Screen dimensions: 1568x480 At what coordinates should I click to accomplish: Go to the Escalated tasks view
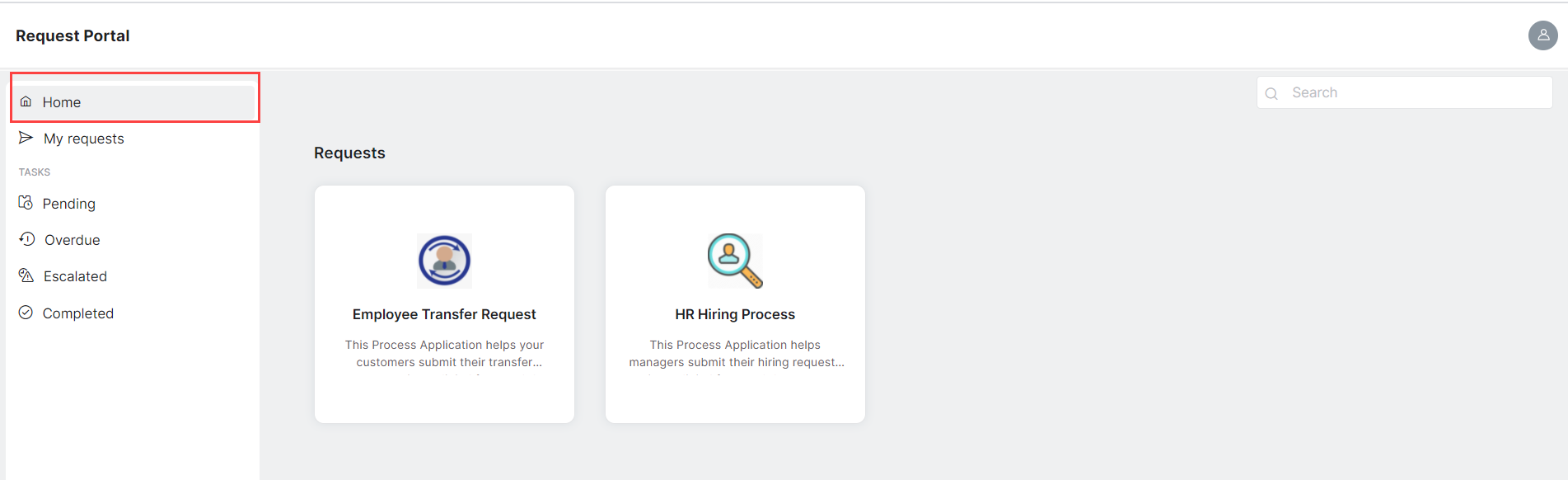point(74,275)
